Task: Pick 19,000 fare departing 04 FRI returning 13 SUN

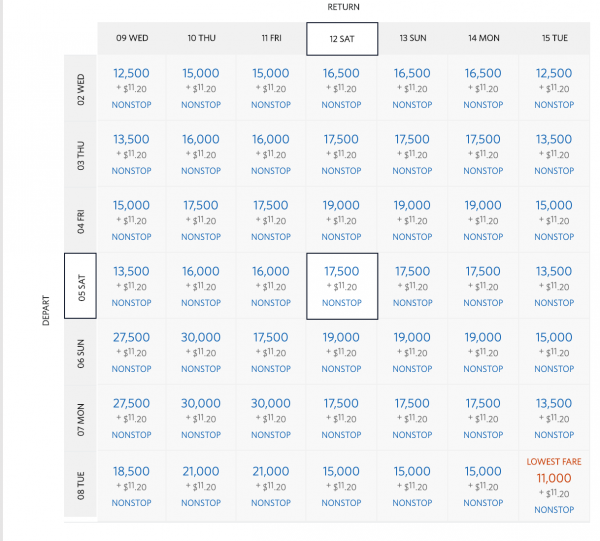Action: pos(413,206)
